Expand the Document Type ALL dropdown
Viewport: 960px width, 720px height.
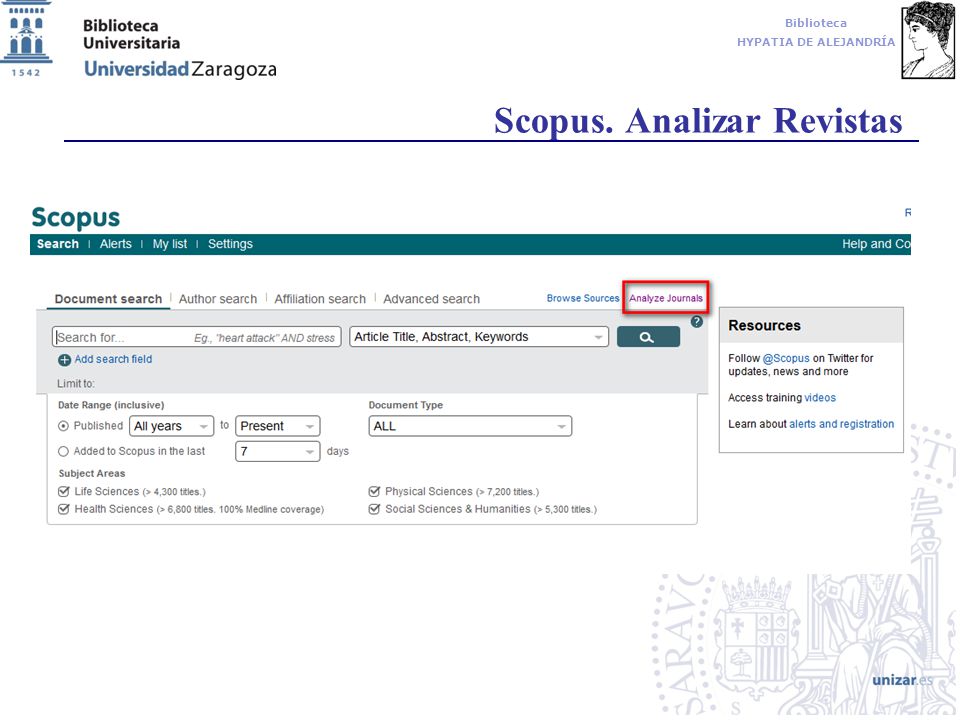(470, 426)
